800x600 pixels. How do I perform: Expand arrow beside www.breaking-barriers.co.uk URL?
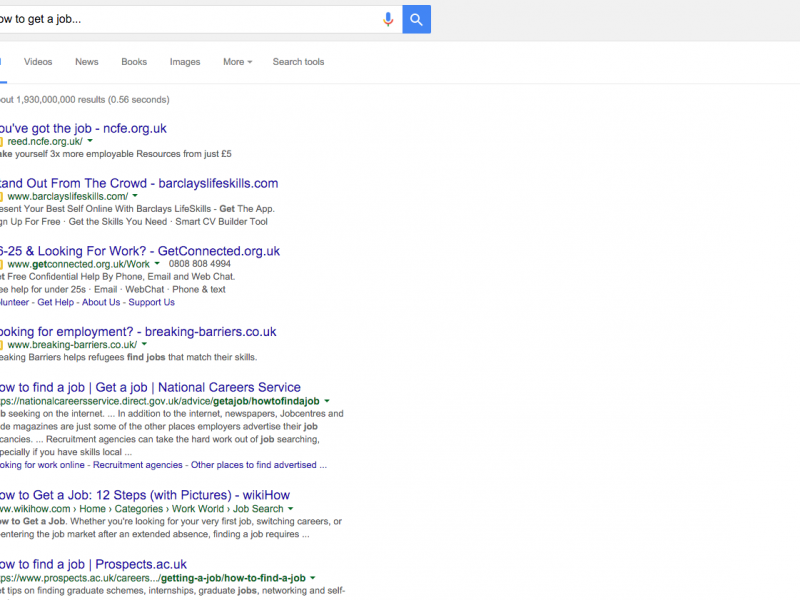pos(144,344)
